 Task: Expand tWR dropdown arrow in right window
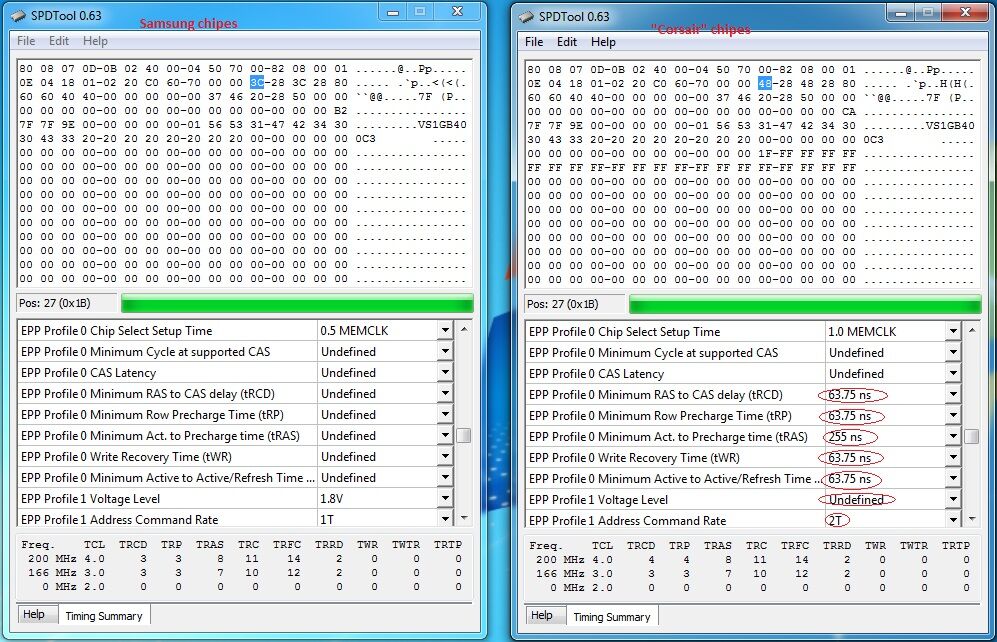click(953, 457)
